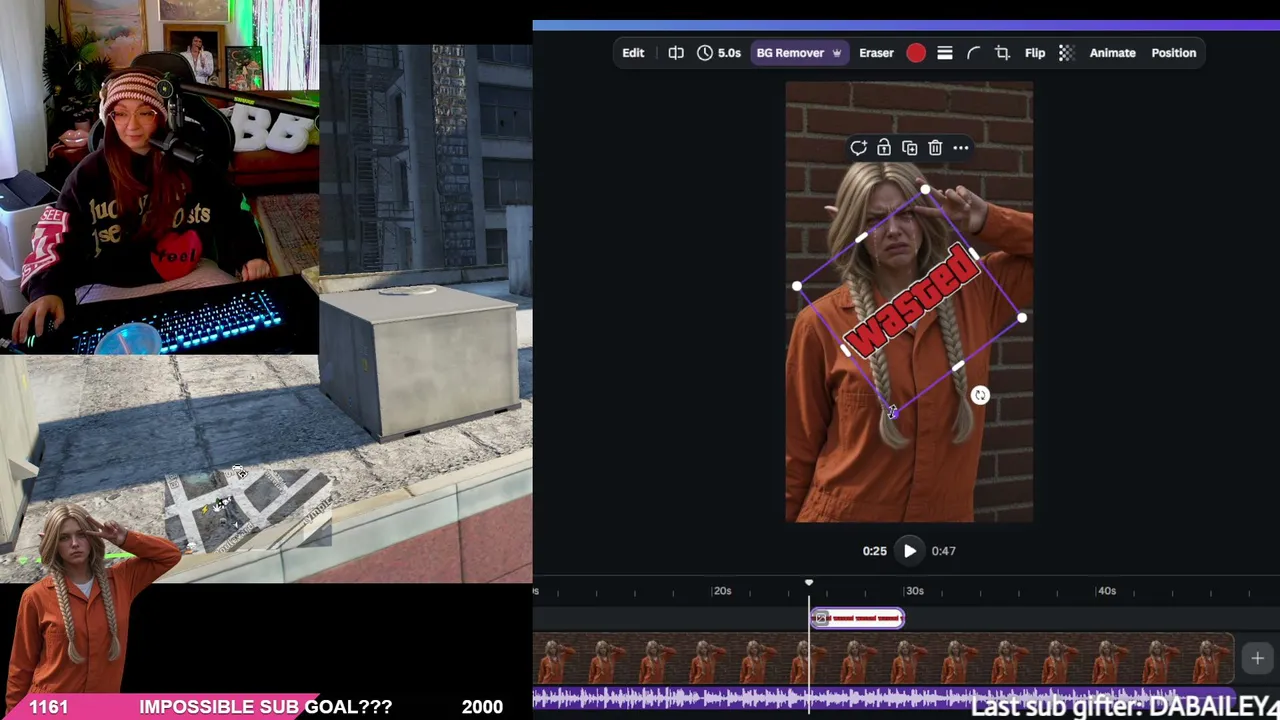The width and height of the screenshot is (1280, 720).
Task: Click the split/compare icon next to Edit
Action: pyautogui.click(x=676, y=53)
